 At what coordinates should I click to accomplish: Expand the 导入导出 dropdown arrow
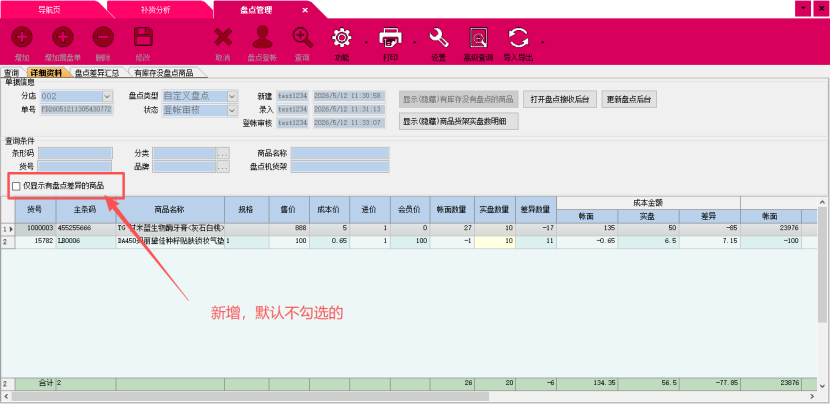(x=542, y=42)
